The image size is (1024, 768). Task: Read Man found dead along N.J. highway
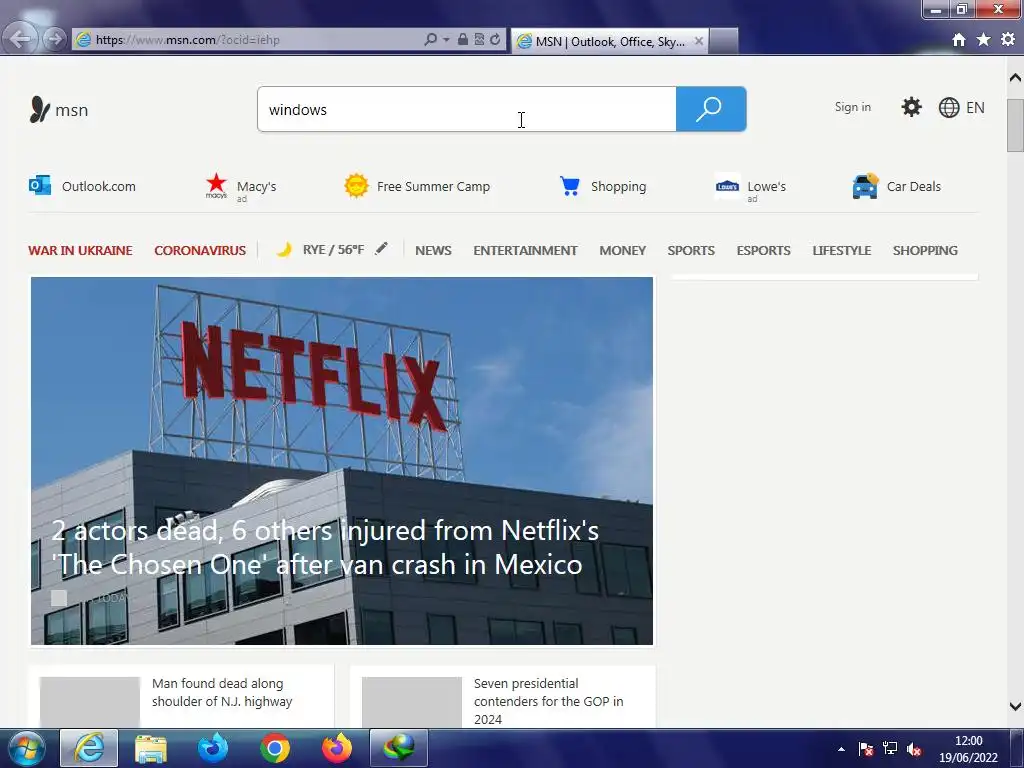(x=222, y=692)
